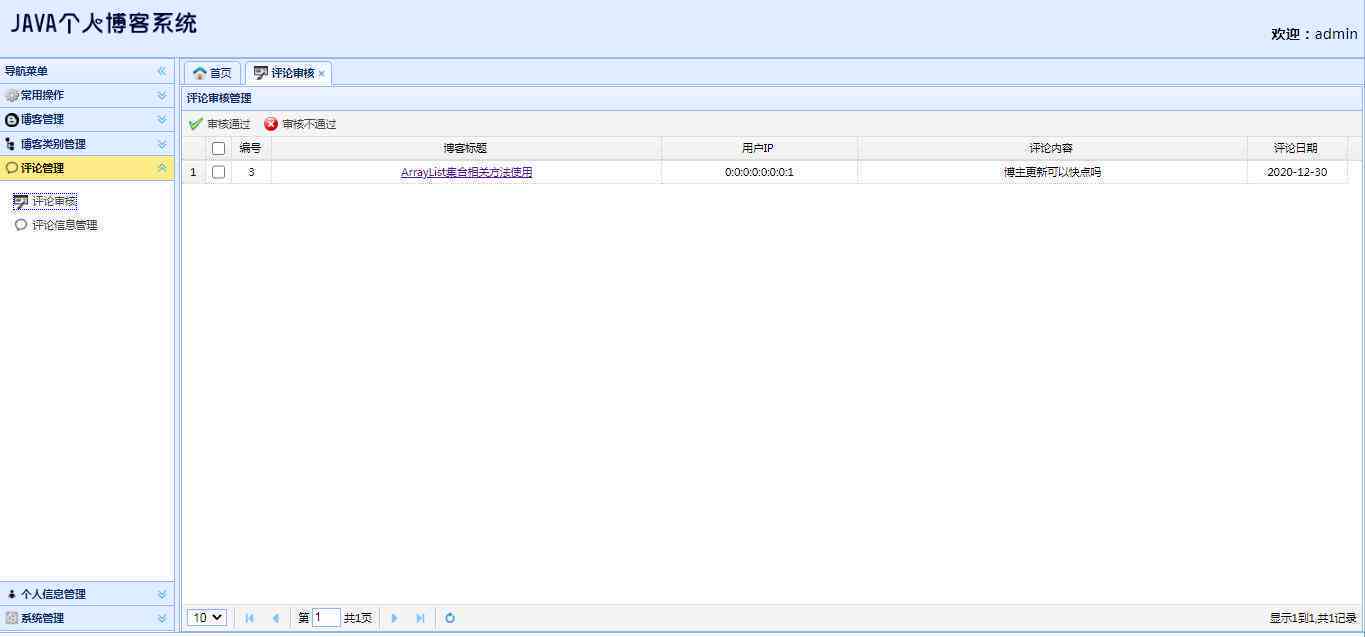Check the select-all header checkbox
Image resolution: width=1365 pixels, height=637 pixels.
218,148
